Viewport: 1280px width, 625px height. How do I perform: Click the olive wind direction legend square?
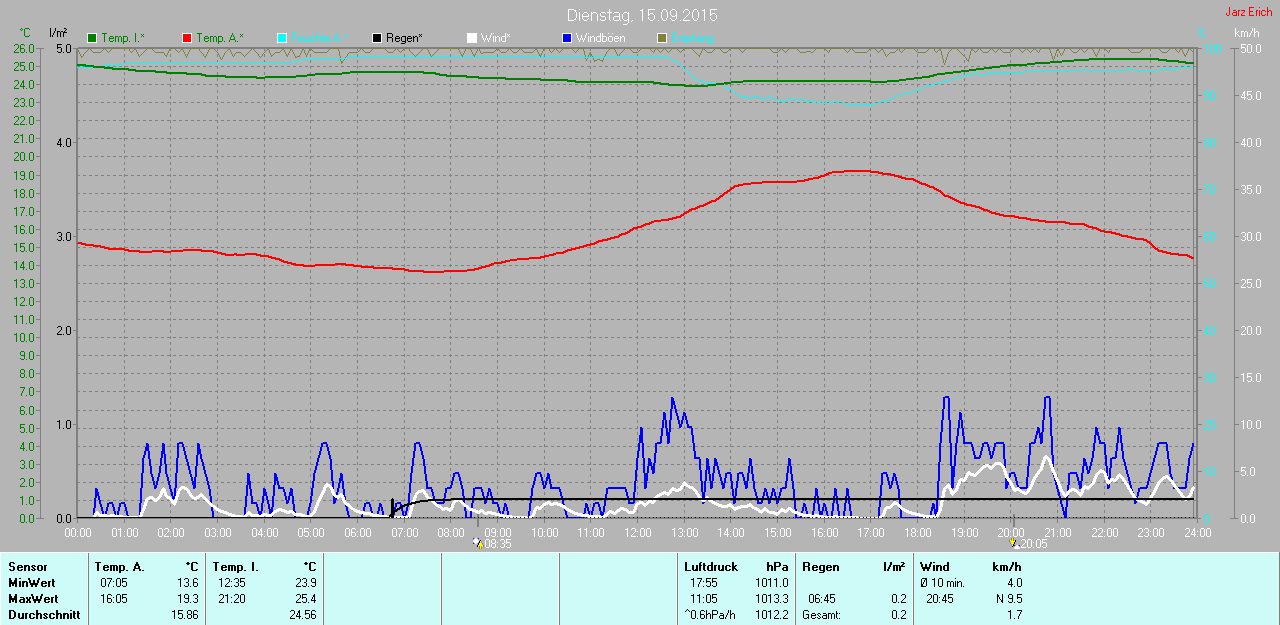click(x=661, y=38)
